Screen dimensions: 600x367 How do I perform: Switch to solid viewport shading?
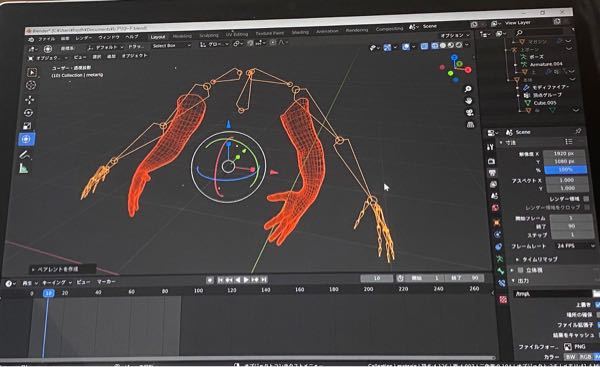coord(443,45)
